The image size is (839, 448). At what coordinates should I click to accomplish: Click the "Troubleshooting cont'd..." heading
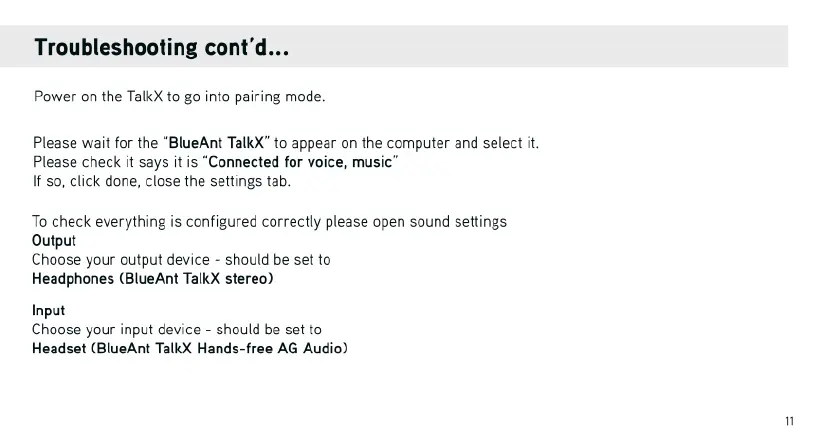click(x=163, y=47)
